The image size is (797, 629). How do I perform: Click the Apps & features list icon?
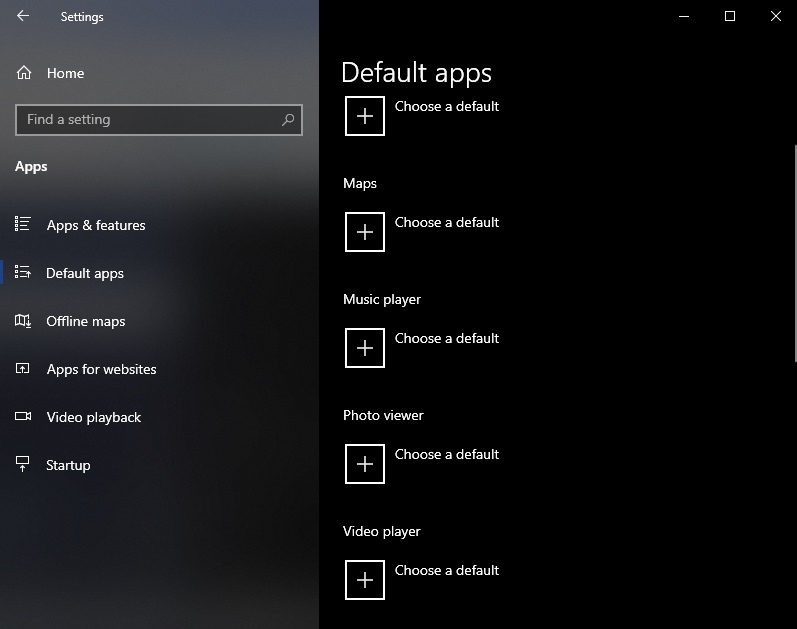[x=22, y=224]
